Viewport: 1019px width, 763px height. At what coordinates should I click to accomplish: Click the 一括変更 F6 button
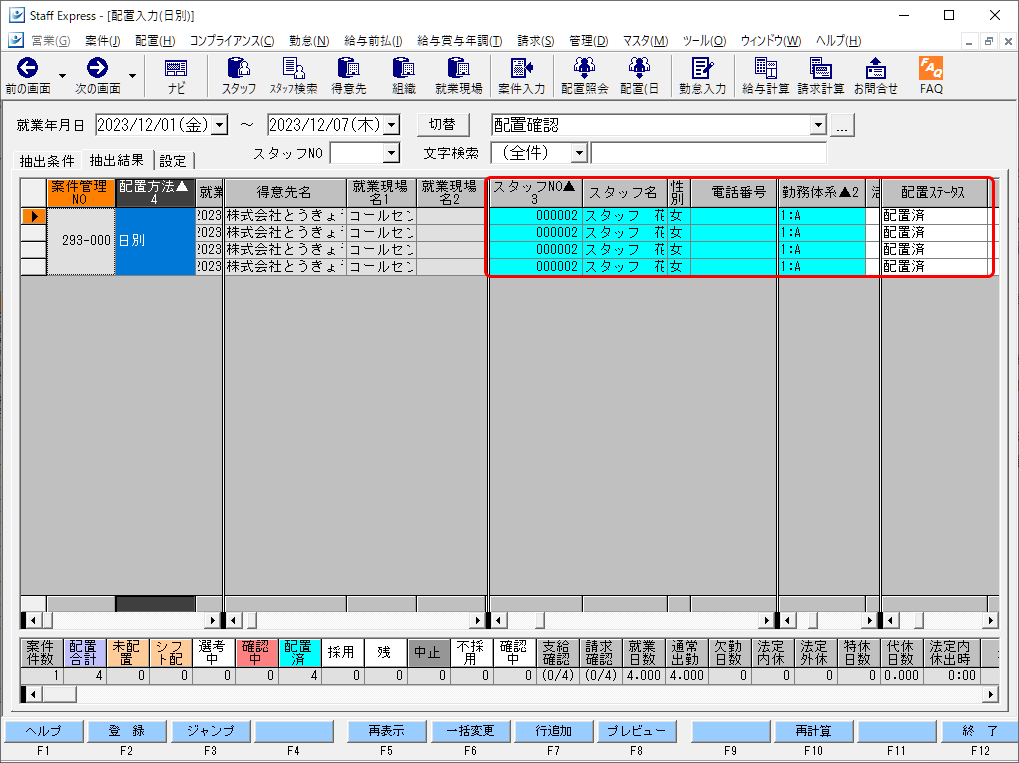click(x=471, y=731)
